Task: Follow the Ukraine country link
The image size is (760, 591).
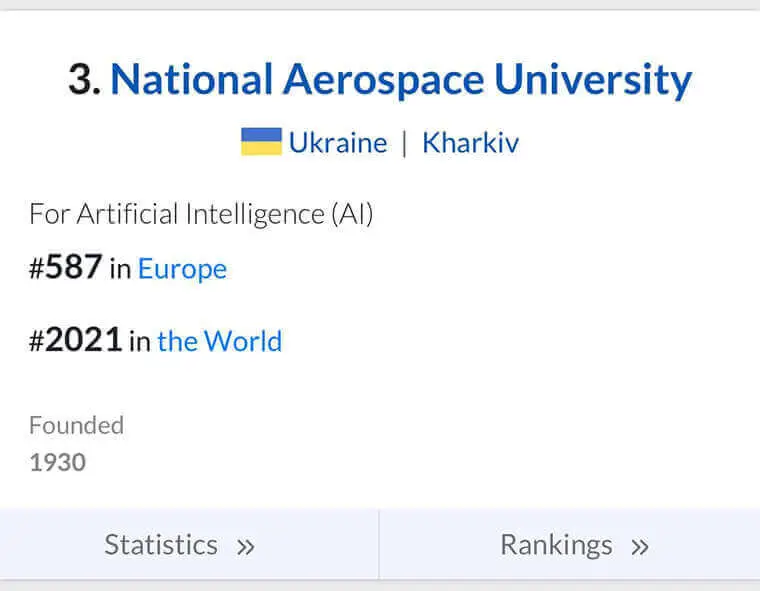Action: 337,143
